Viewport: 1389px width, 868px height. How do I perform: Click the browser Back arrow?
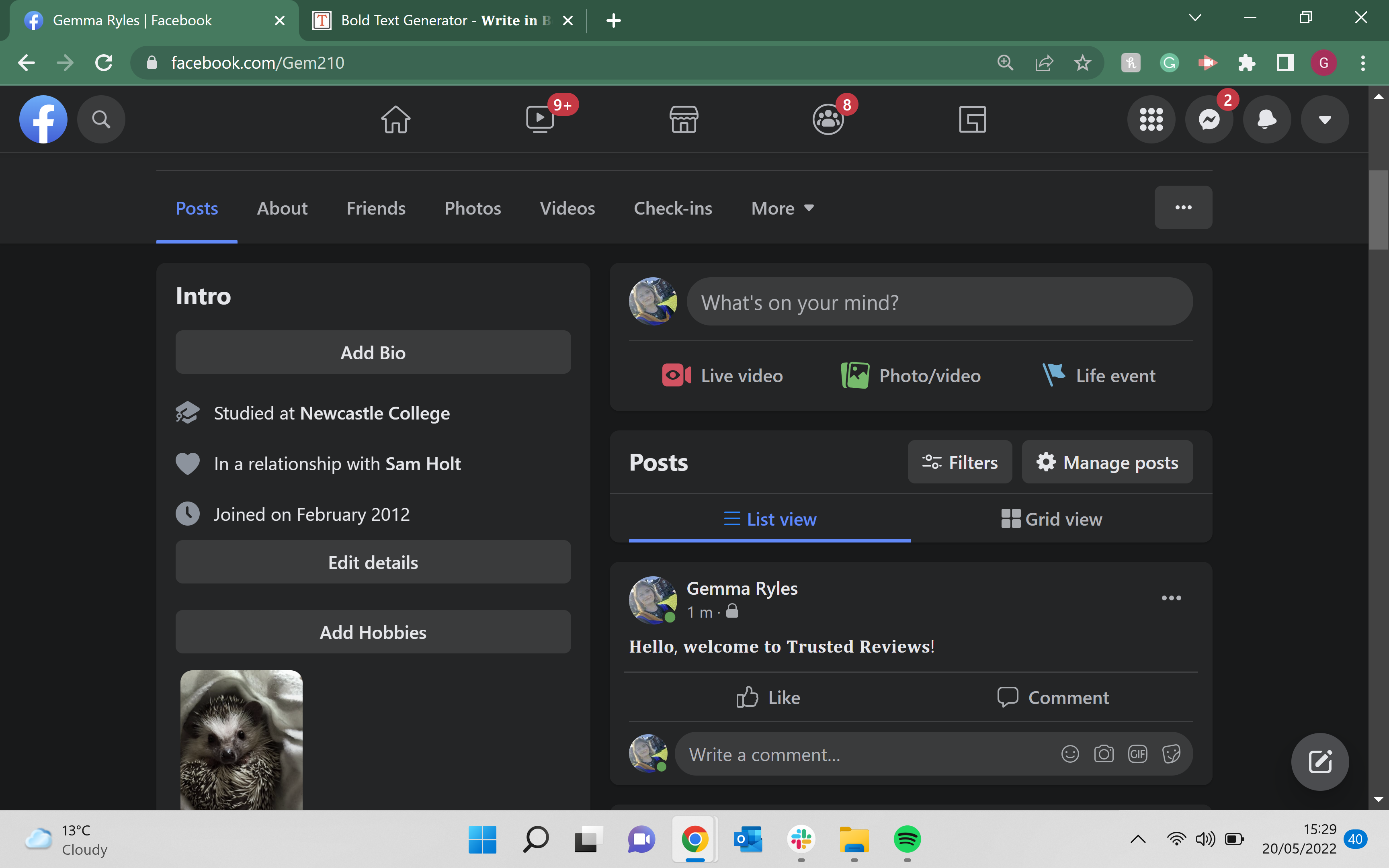(27, 63)
